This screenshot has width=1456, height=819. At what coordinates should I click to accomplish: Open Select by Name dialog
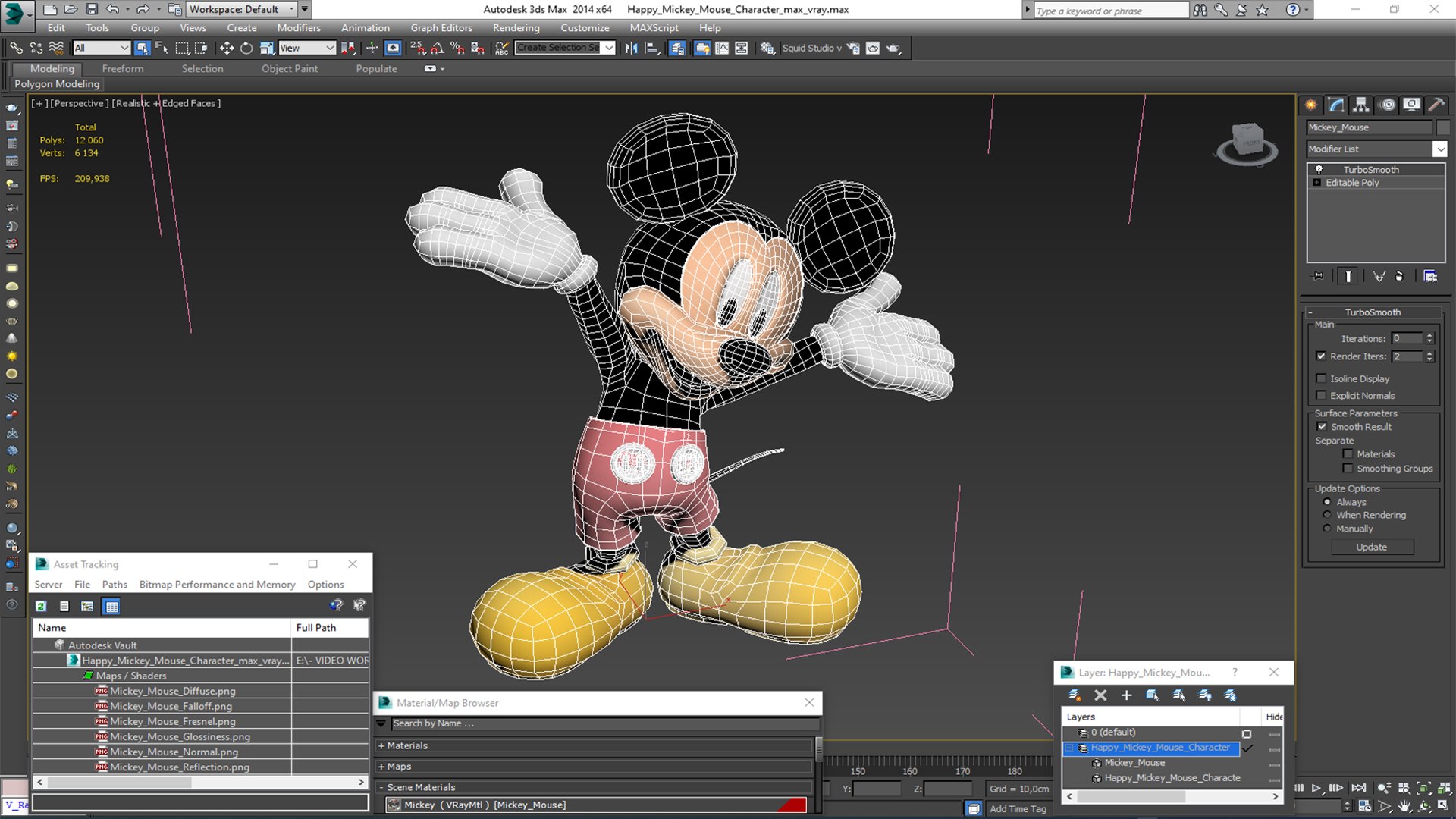162,48
